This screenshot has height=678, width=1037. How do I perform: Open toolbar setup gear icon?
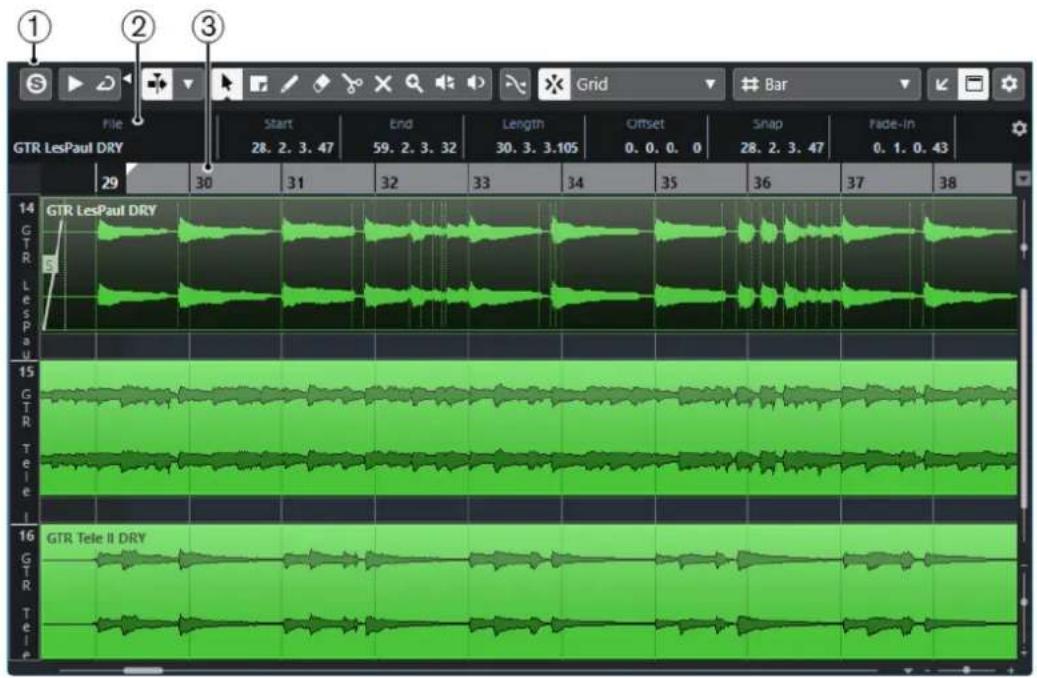pyautogui.click(x=1009, y=84)
